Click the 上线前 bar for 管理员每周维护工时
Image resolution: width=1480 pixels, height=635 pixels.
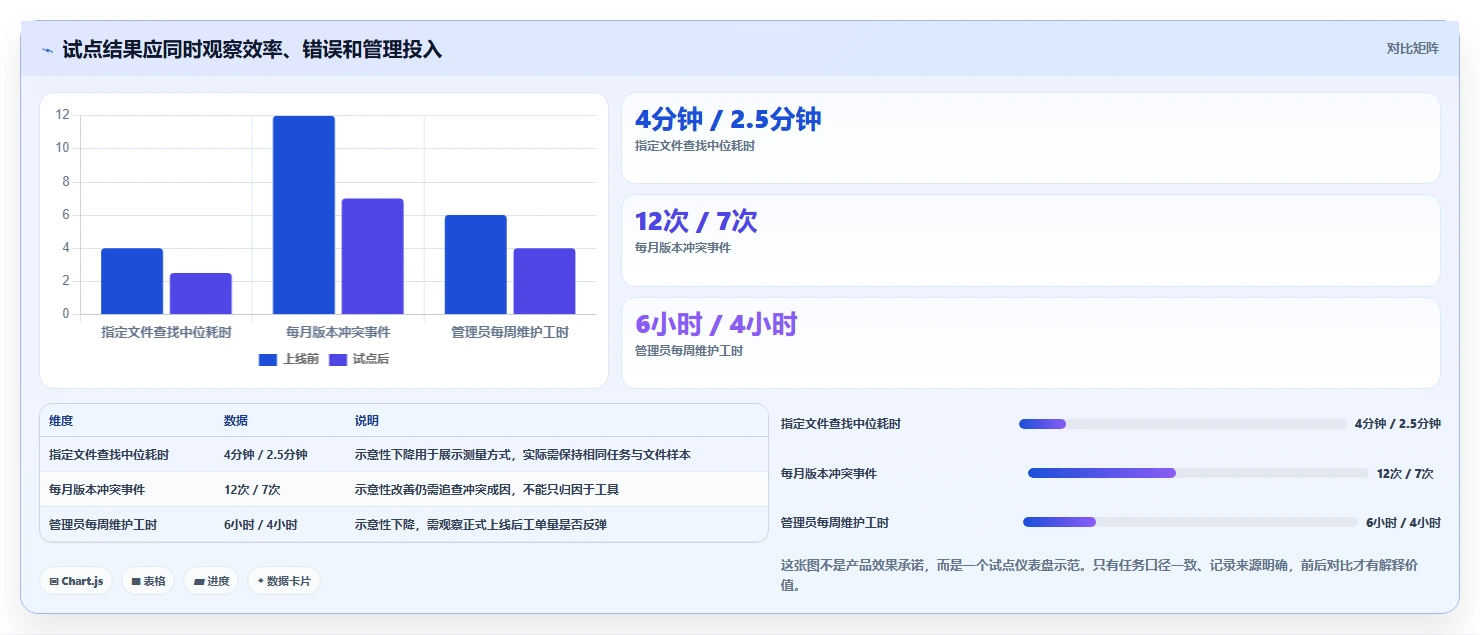coord(476,265)
